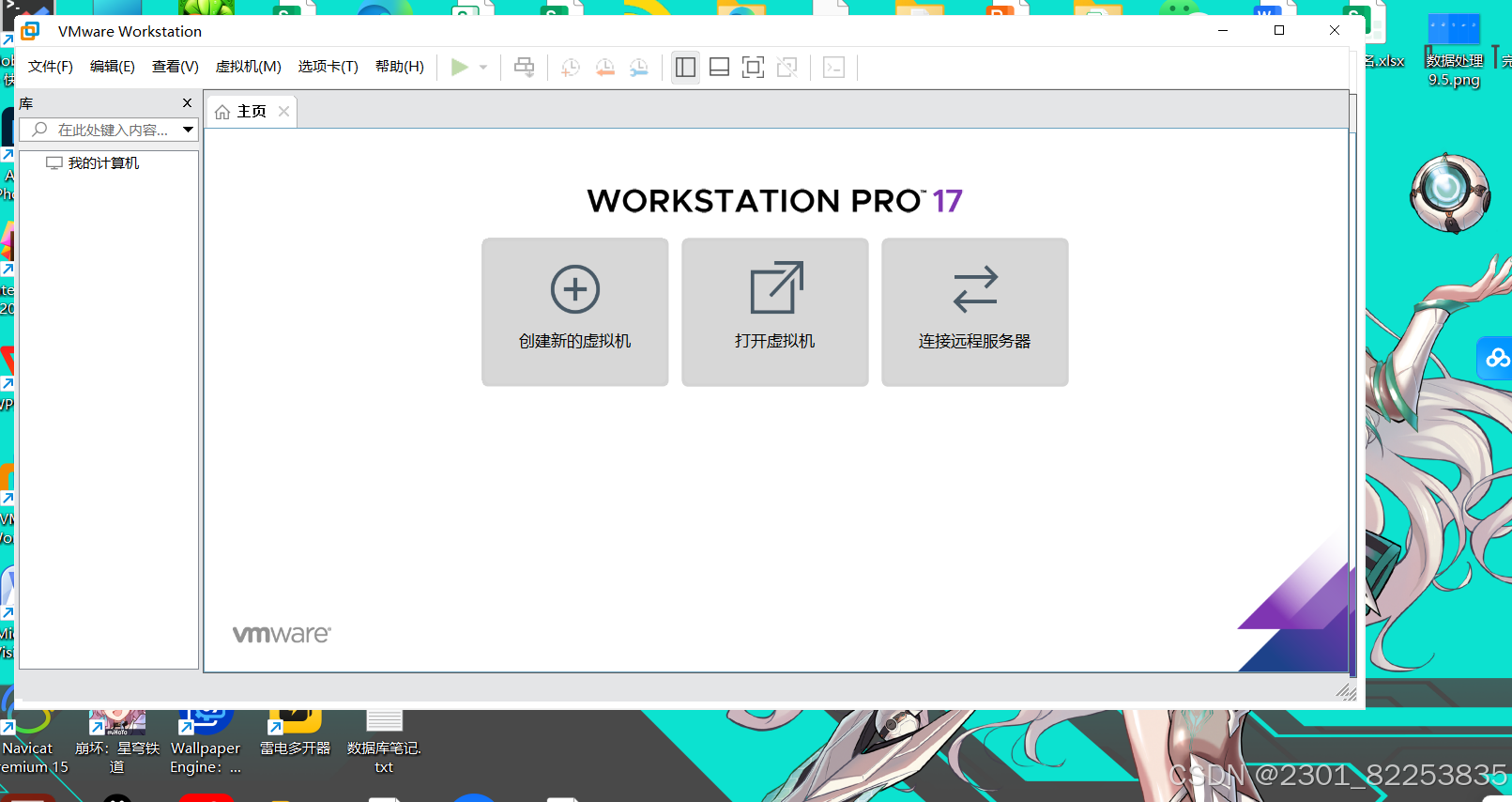Image resolution: width=1512 pixels, height=802 pixels.
Task: Click the revert to snapshot icon
Action: coord(605,68)
